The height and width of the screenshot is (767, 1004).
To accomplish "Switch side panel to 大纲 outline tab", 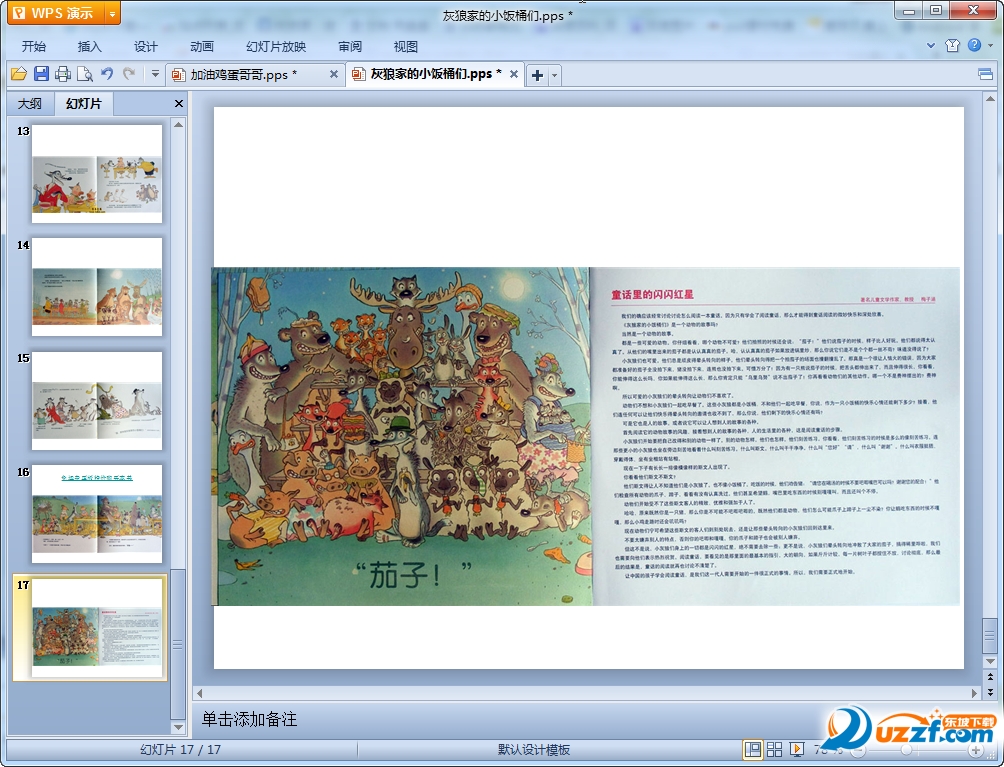I will click(x=30, y=104).
